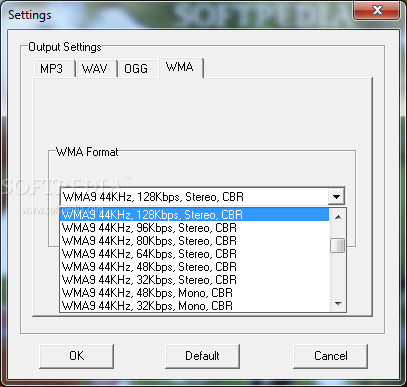The image size is (407, 387).
Task: Confirm settings with the OK button
Action: [77, 356]
